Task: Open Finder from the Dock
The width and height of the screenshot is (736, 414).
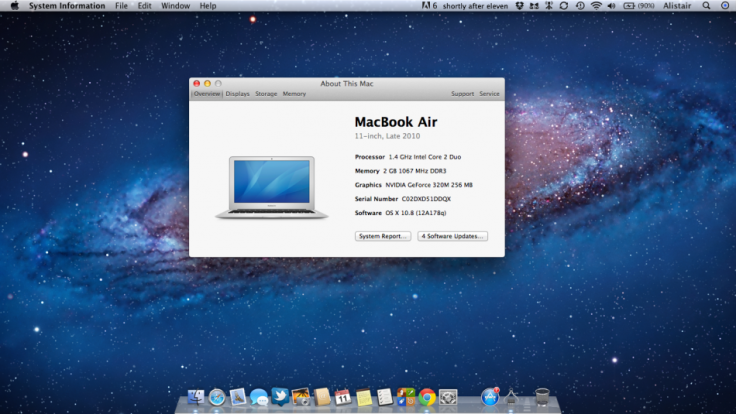Action: click(x=196, y=397)
